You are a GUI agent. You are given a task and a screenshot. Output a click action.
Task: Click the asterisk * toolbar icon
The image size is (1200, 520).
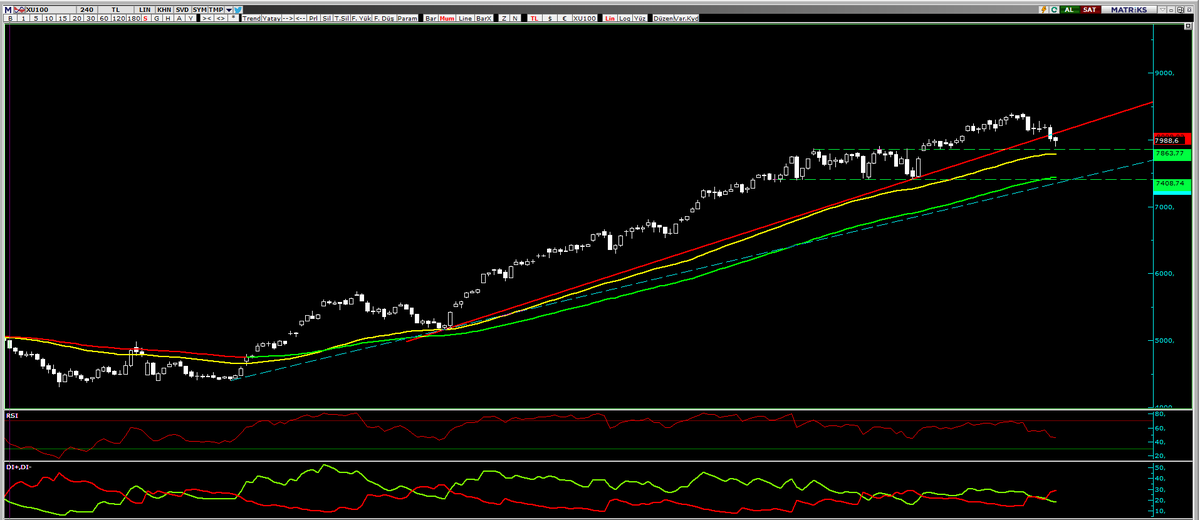point(233,18)
